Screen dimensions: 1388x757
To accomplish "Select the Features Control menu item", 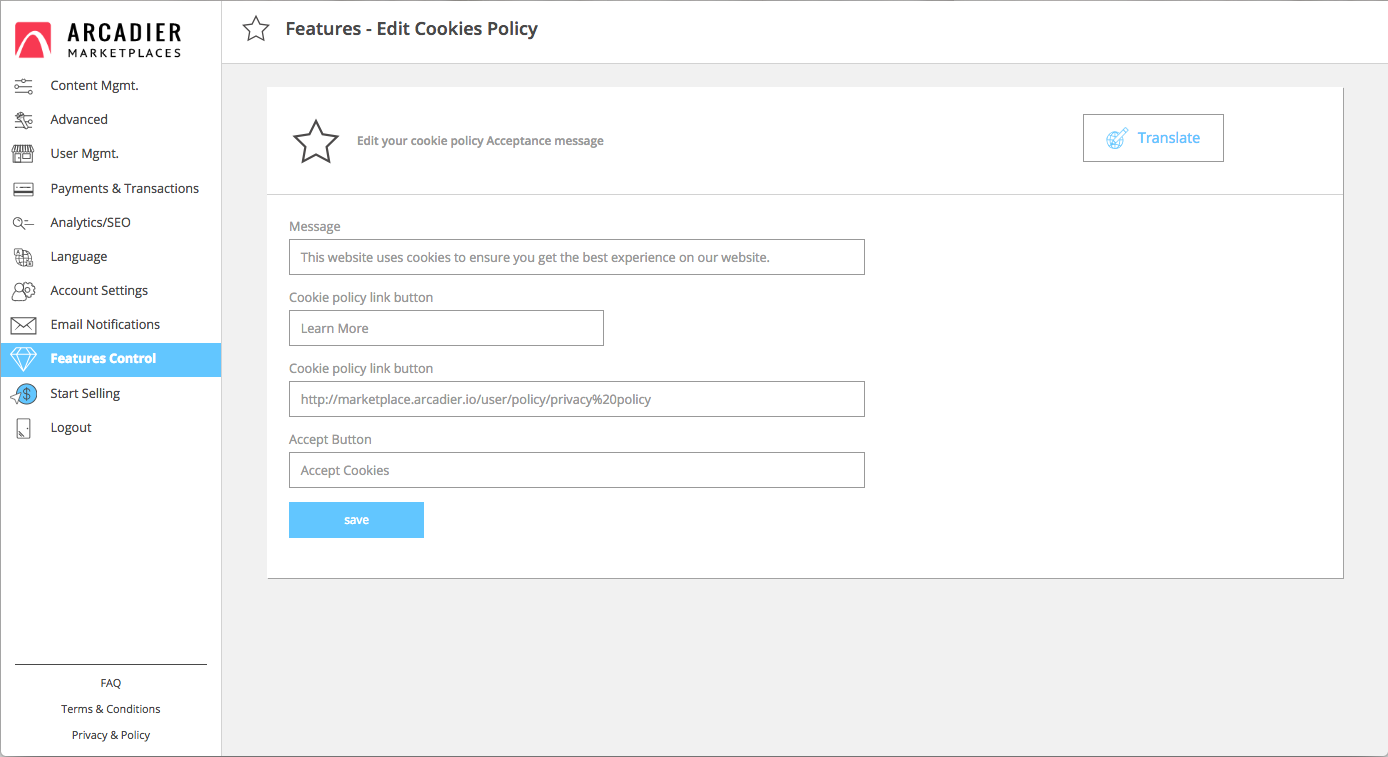I will (110, 360).
